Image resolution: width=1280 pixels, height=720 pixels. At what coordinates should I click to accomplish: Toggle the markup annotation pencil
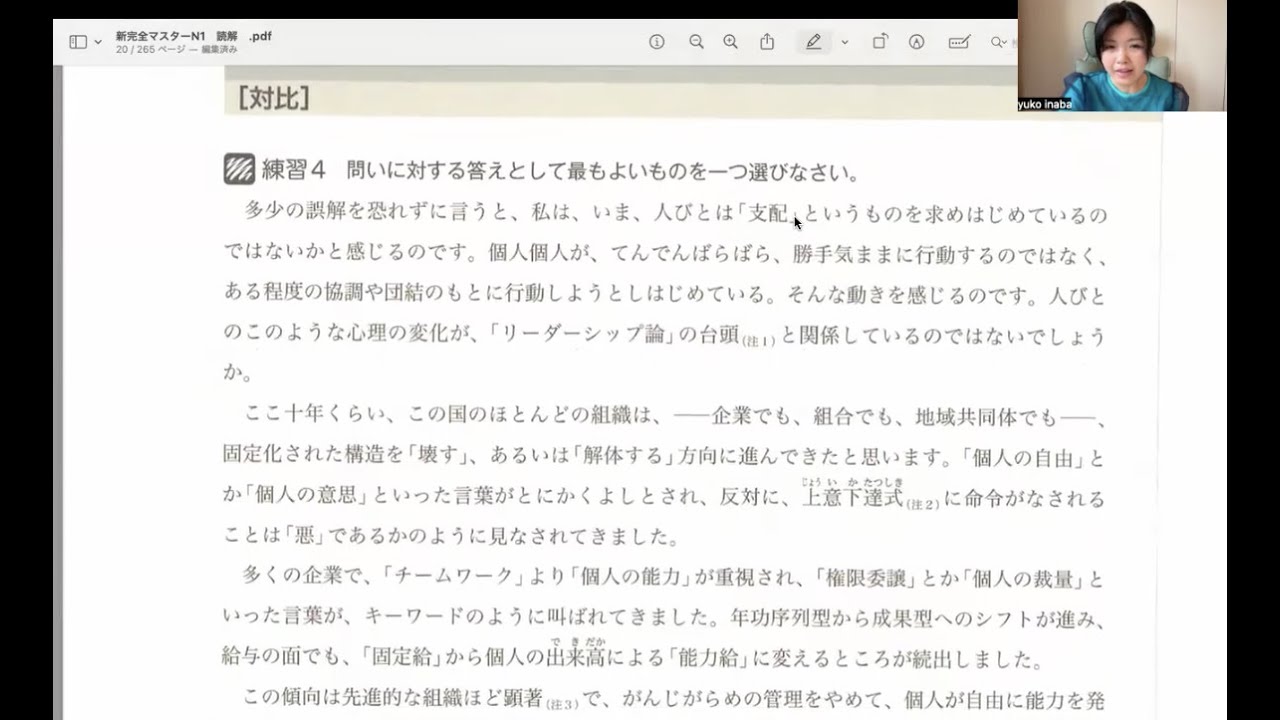click(917, 43)
